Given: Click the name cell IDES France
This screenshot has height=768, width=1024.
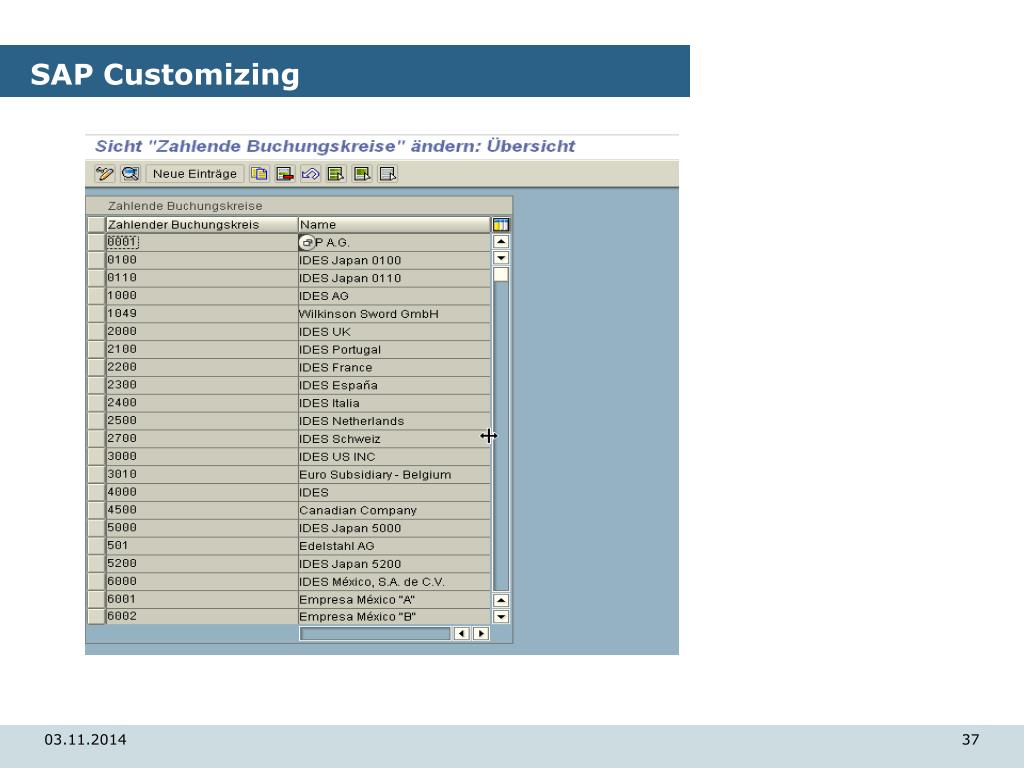Looking at the screenshot, I should tap(394, 367).
